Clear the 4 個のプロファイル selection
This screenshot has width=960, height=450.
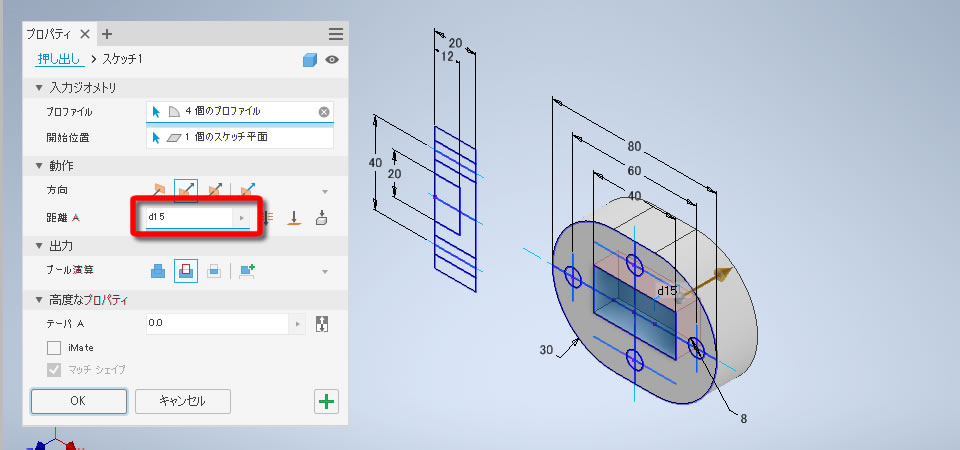tap(324, 112)
